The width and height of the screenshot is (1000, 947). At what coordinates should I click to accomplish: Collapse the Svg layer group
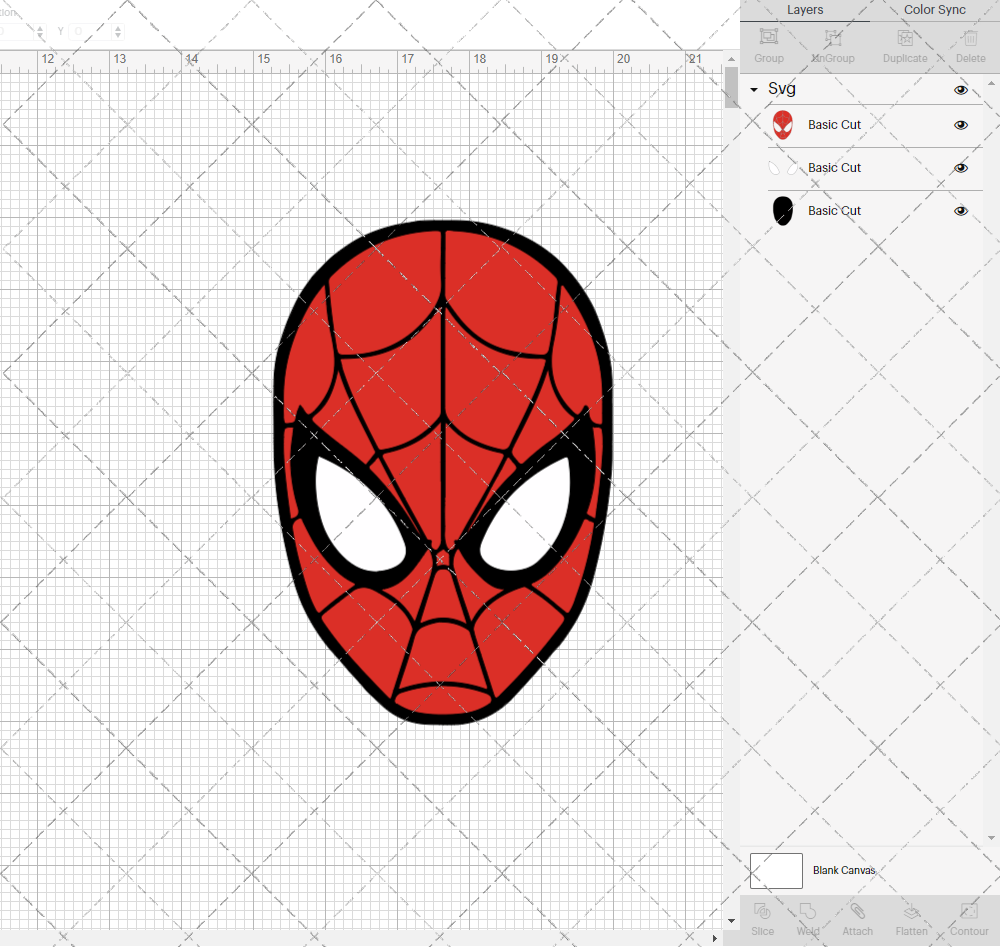[x=754, y=90]
